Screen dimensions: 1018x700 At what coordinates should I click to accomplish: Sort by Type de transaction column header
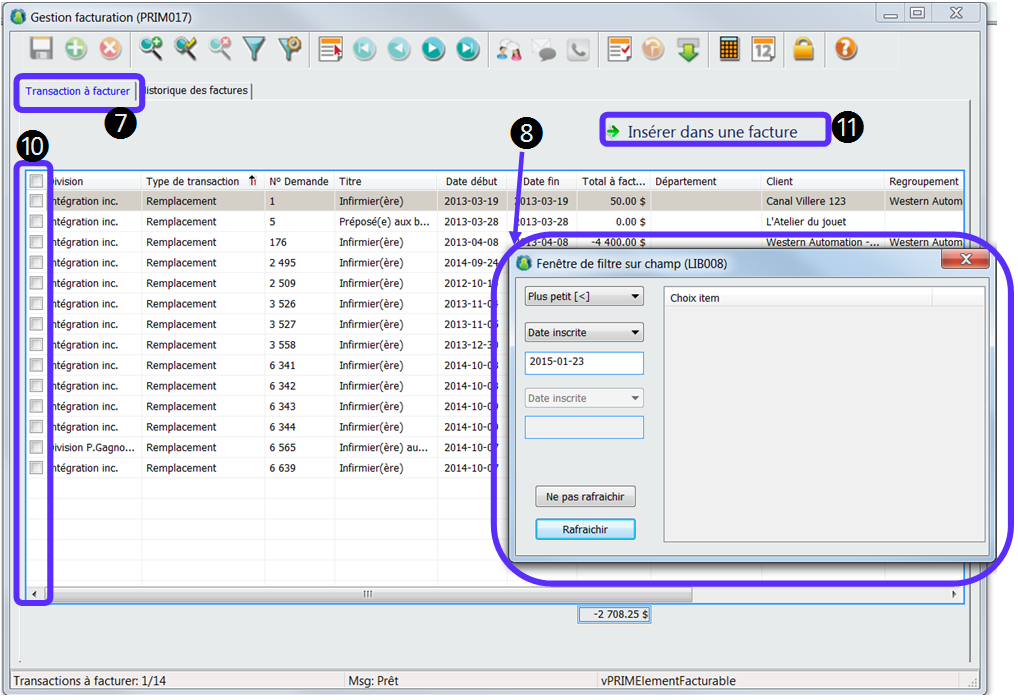tap(193, 182)
